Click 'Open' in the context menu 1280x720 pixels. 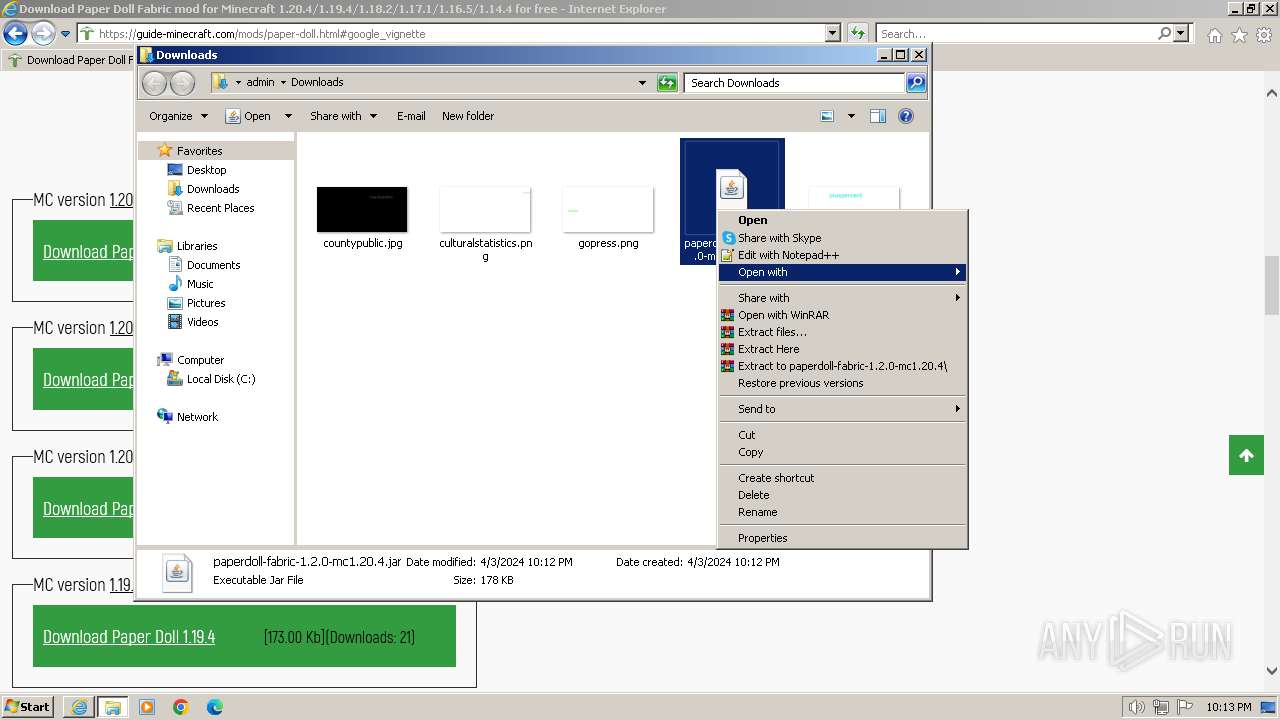click(842, 220)
